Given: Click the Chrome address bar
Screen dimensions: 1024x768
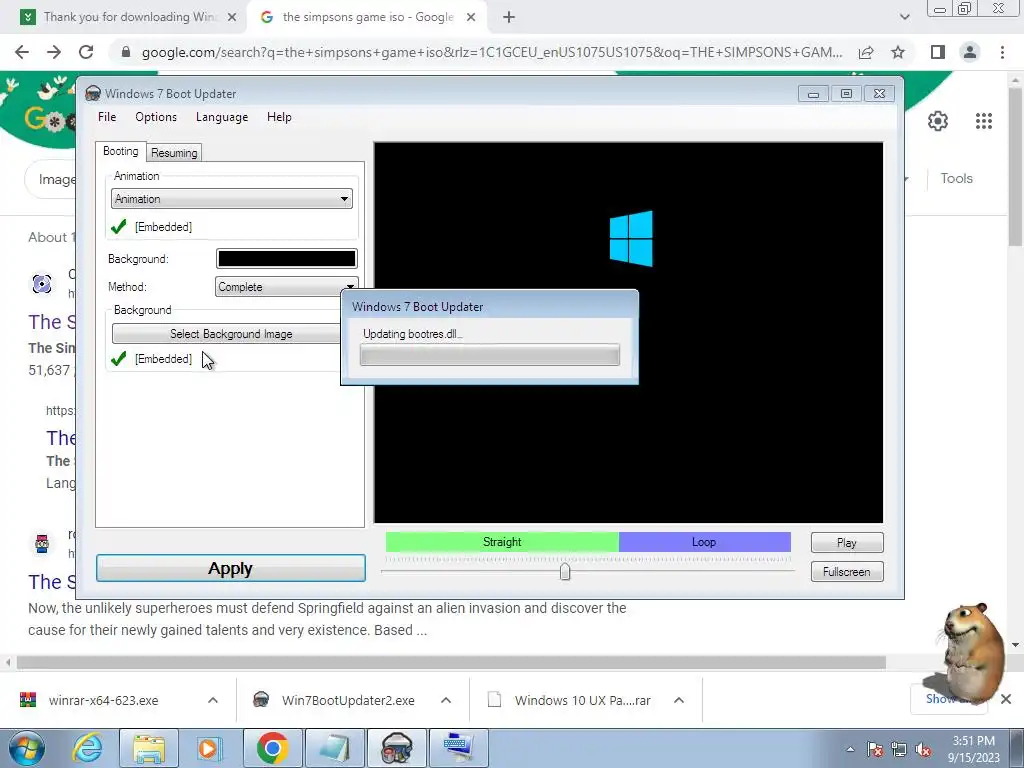Looking at the screenshot, I should click(x=491, y=52).
